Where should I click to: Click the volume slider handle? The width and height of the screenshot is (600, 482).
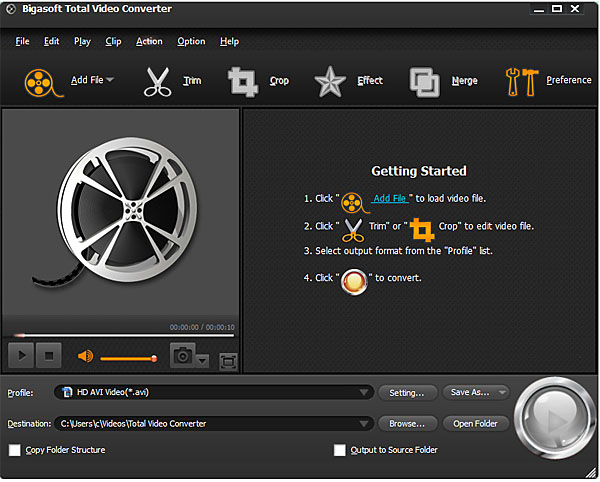point(154,359)
